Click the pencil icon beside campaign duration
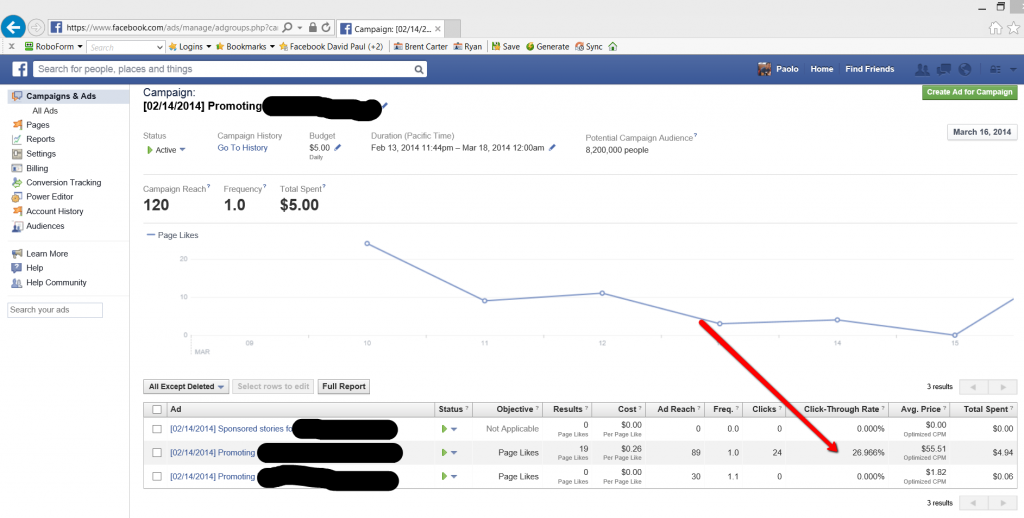The width and height of the screenshot is (1024, 518). (551, 147)
